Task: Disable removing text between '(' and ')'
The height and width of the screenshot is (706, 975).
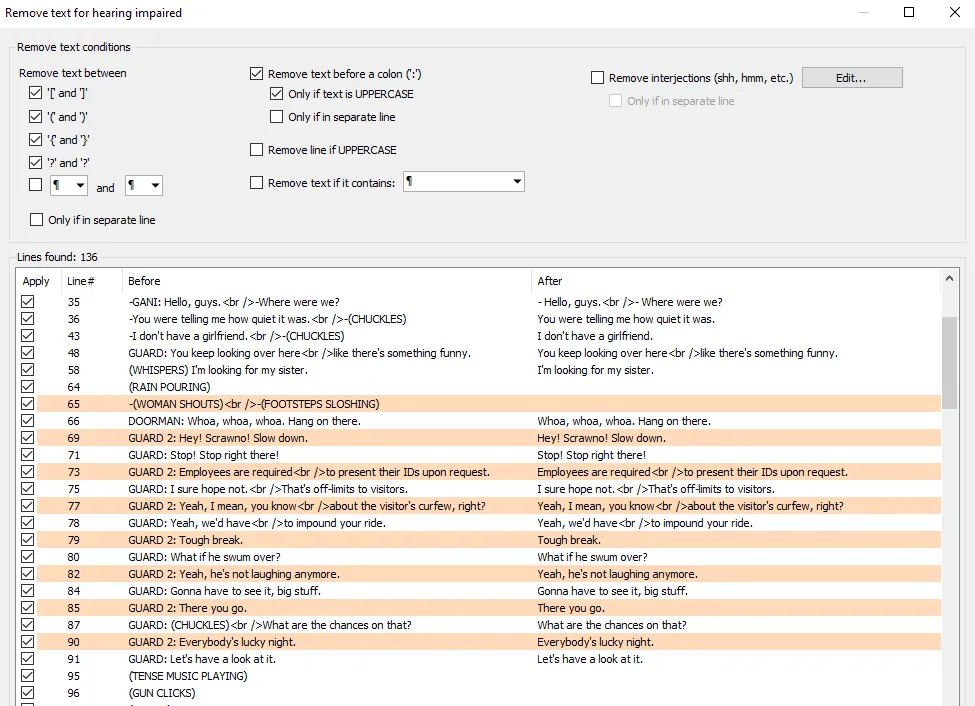Action: click(36, 116)
